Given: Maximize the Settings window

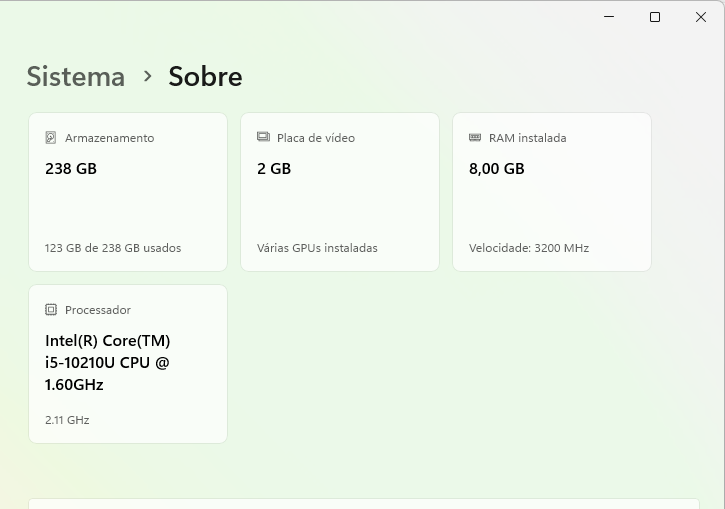Looking at the screenshot, I should tap(655, 17).
